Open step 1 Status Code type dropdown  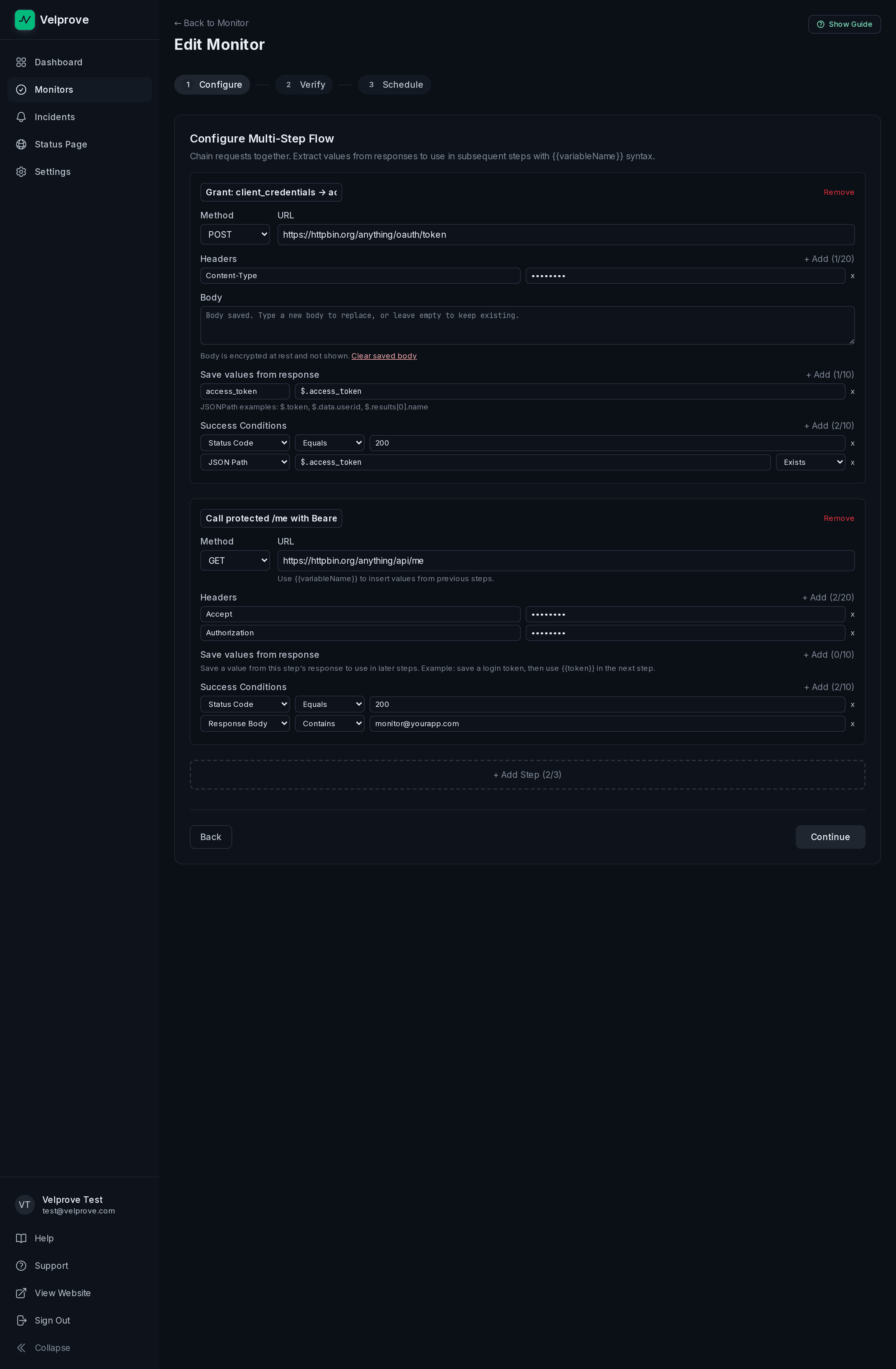(245, 443)
